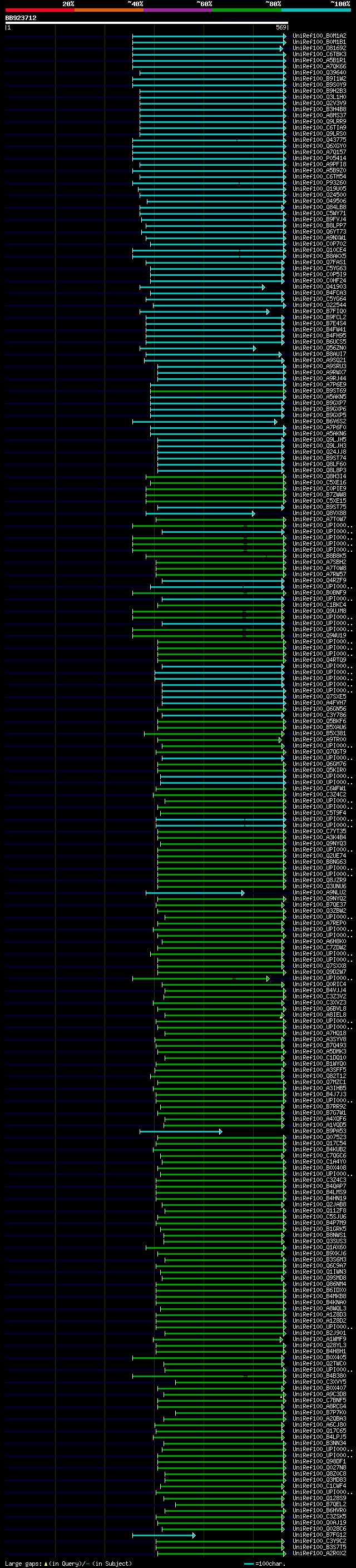The width and height of the screenshot is (356, 1568).
Task: Click the white query sequence bar
Action: (147, 23)
